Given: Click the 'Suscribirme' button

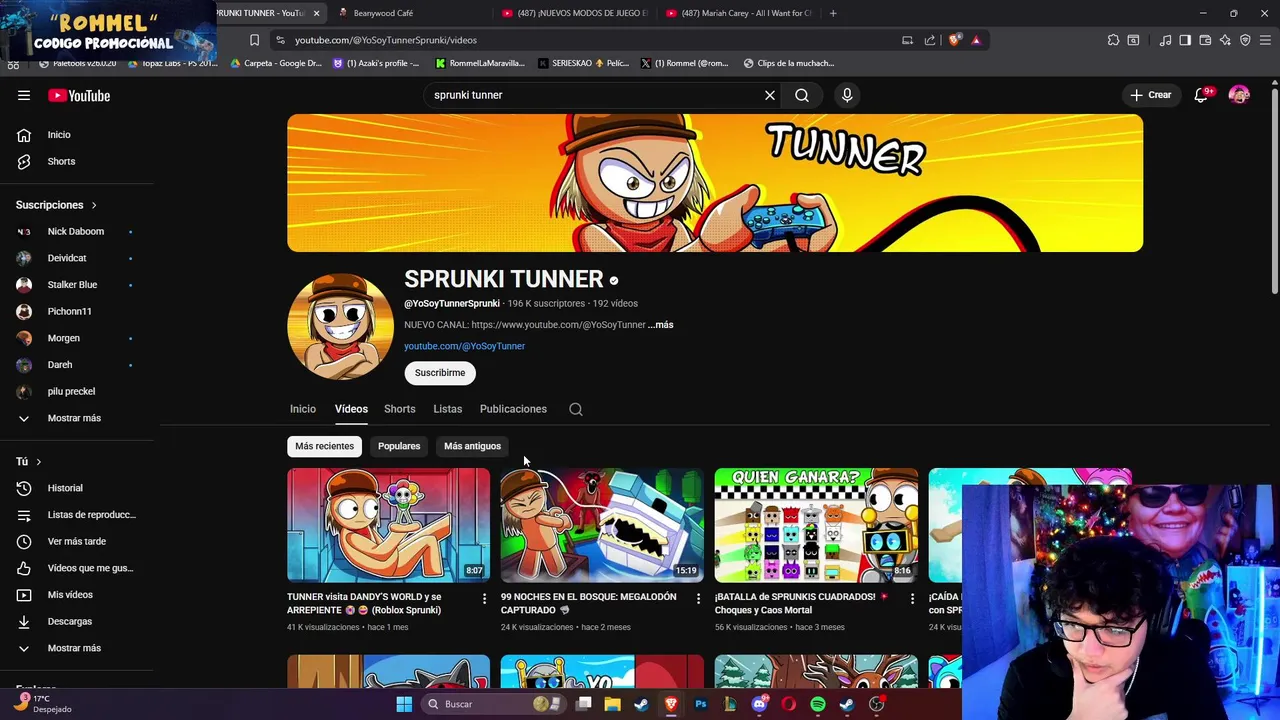Looking at the screenshot, I should (x=440, y=373).
